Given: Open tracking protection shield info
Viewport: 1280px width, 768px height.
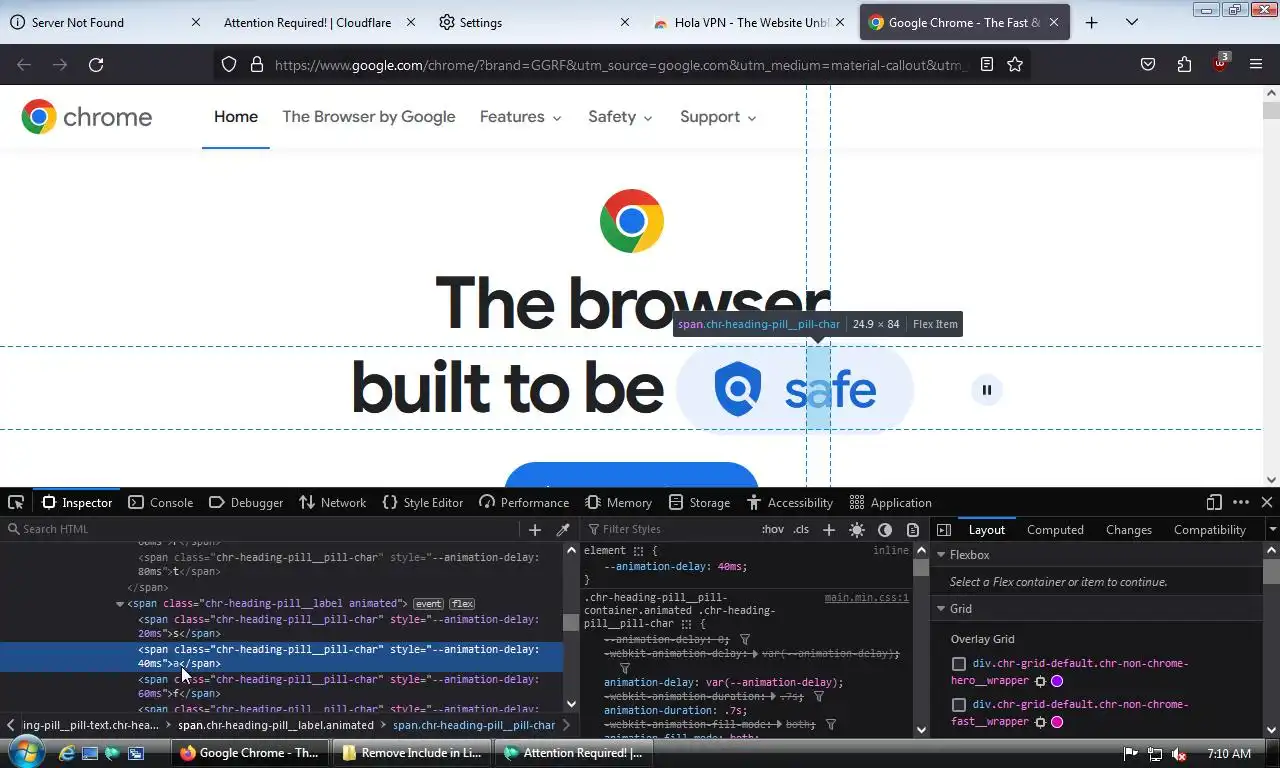Looking at the screenshot, I should point(229,65).
